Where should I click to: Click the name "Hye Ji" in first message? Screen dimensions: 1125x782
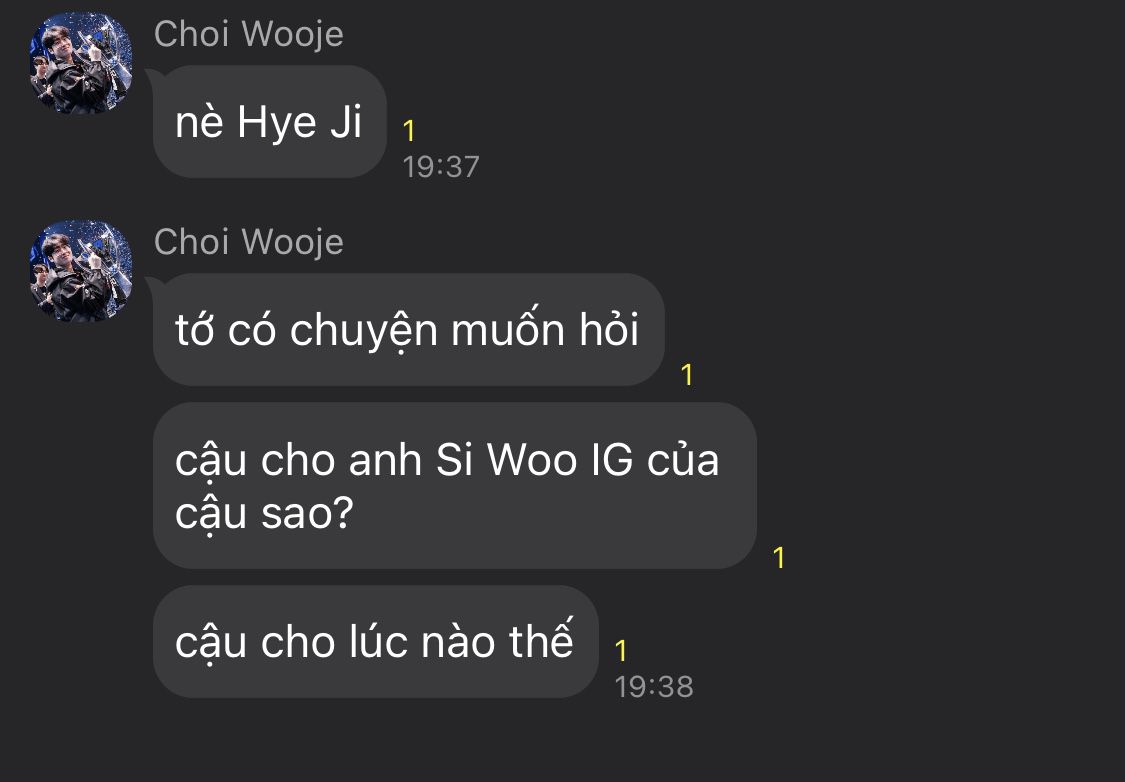tap(300, 121)
